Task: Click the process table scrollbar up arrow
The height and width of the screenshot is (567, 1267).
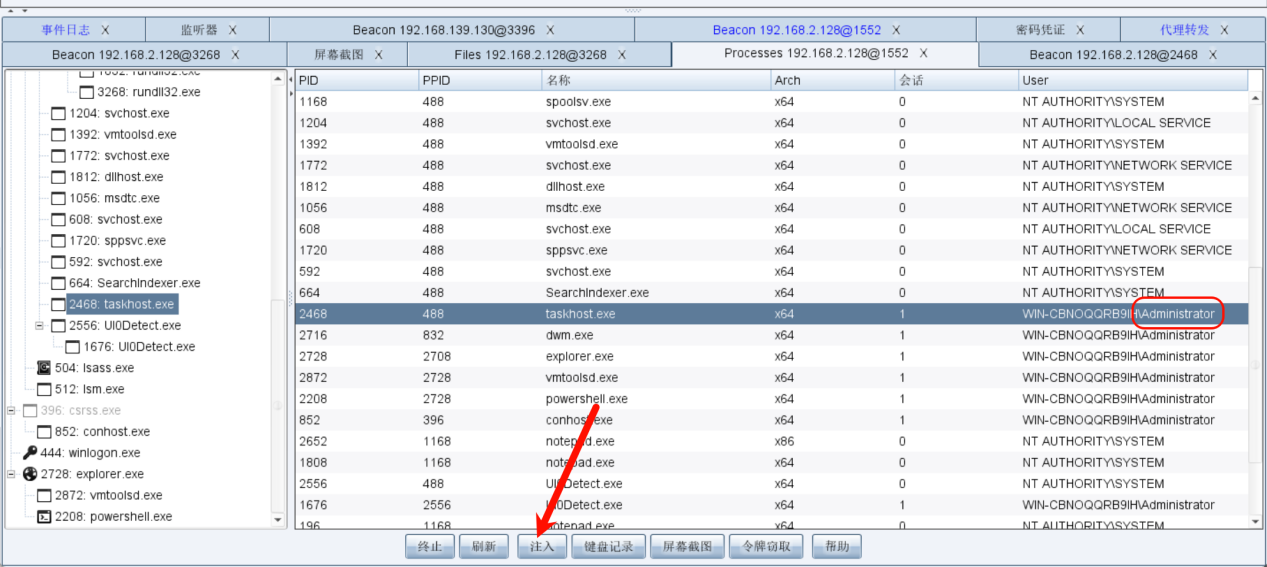Action: 1256,97
